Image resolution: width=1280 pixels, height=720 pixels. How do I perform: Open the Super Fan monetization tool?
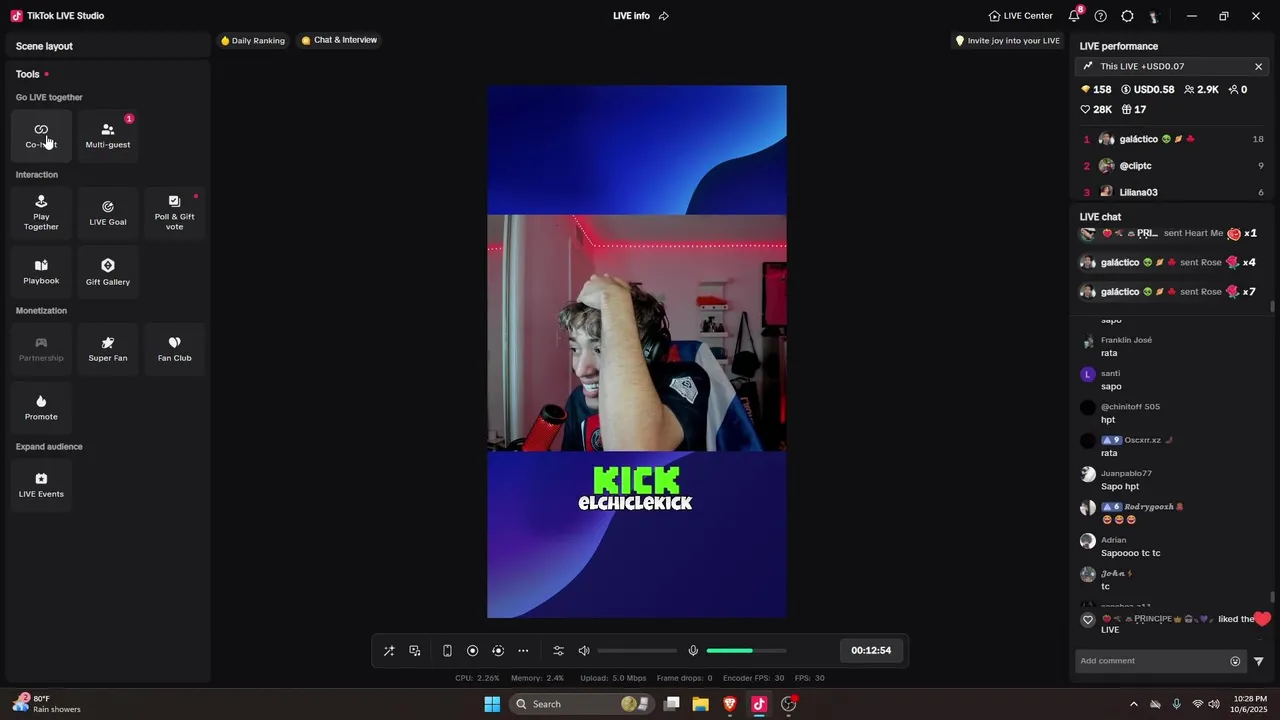[108, 349]
